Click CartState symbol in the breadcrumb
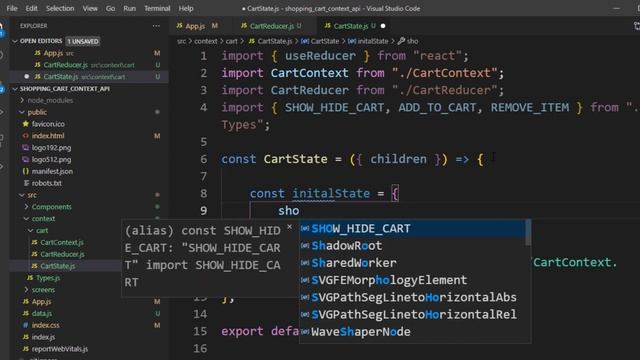The width and height of the screenshot is (640, 360). pyautogui.click(x=325, y=41)
